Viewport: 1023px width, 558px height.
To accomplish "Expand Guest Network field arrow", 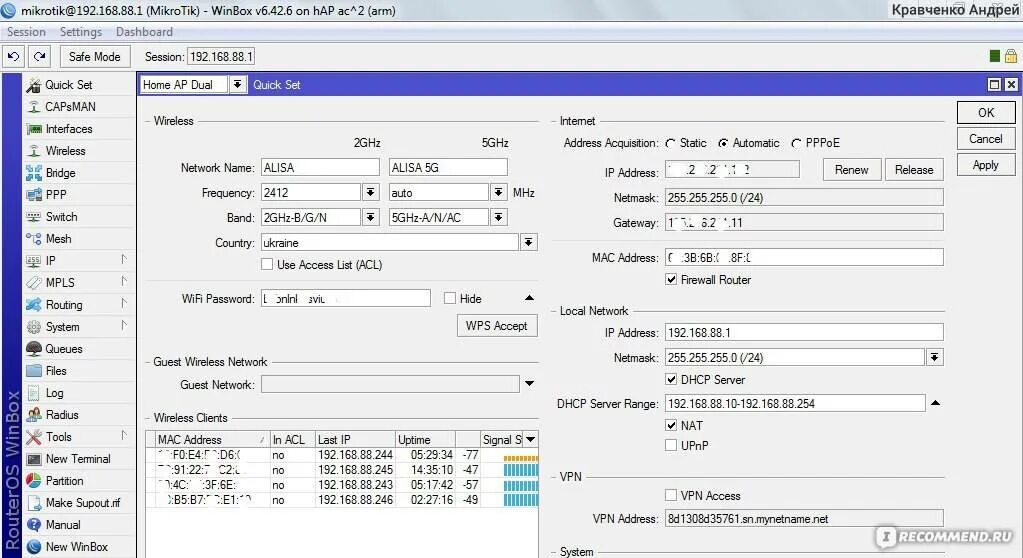I will coord(530,384).
